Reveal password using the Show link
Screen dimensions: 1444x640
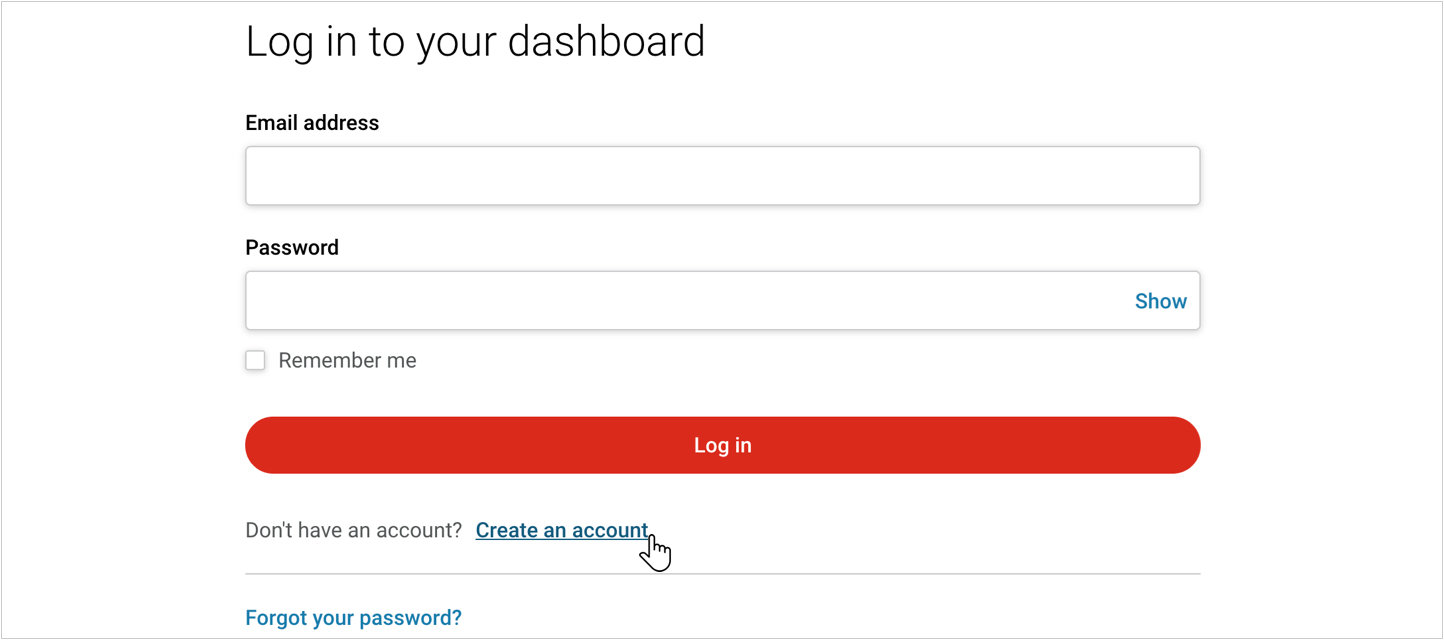pyautogui.click(x=1160, y=301)
